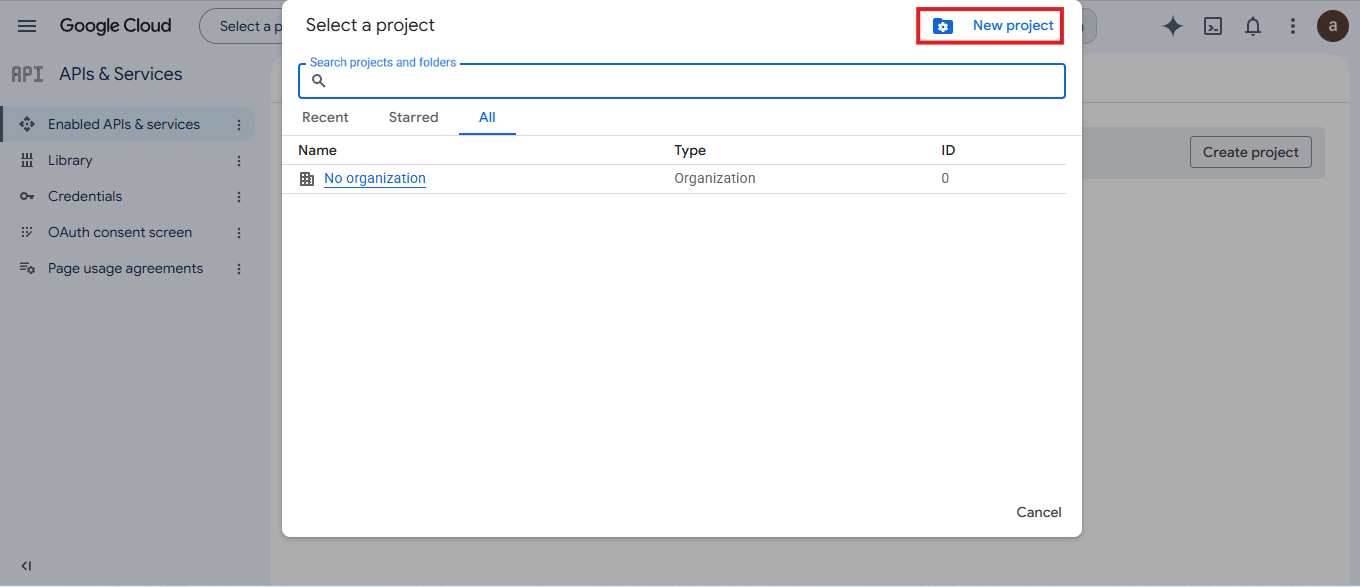Open more options for Page usage agreements
The image size is (1360, 587).
pos(239,269)
